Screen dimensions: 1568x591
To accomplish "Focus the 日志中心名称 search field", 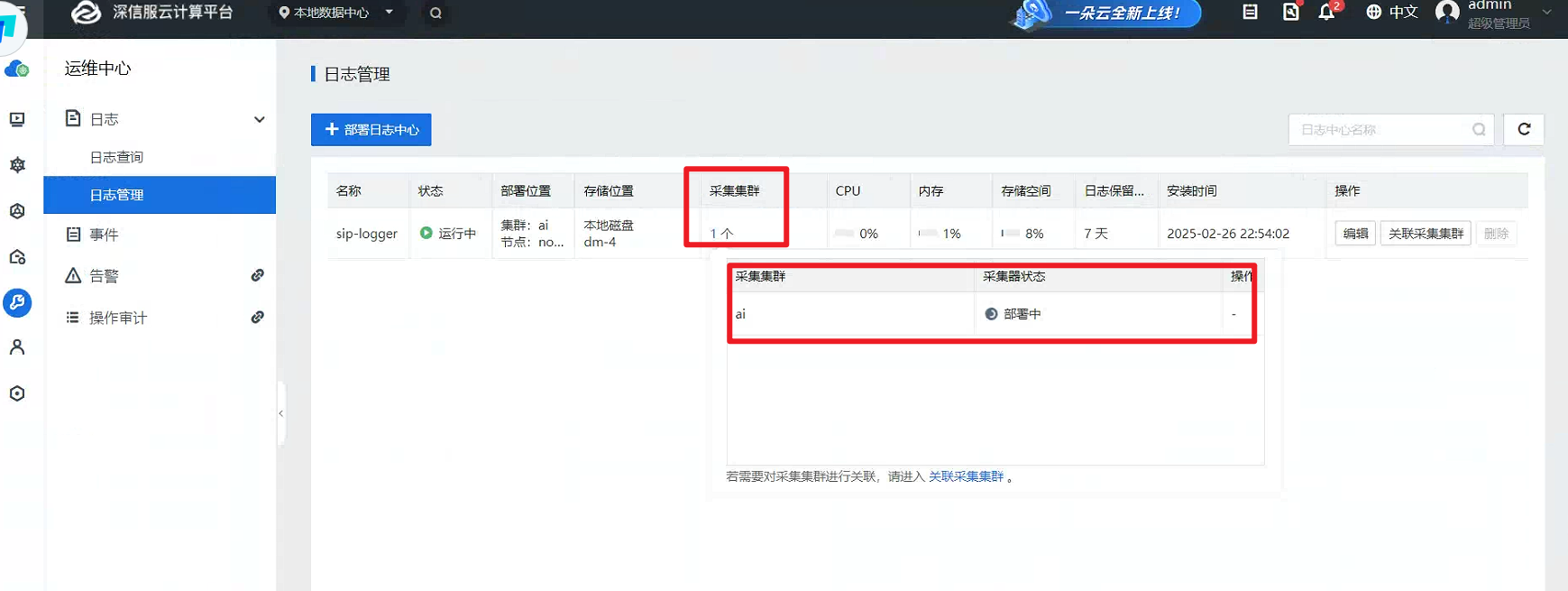I will coord(1382,129).
